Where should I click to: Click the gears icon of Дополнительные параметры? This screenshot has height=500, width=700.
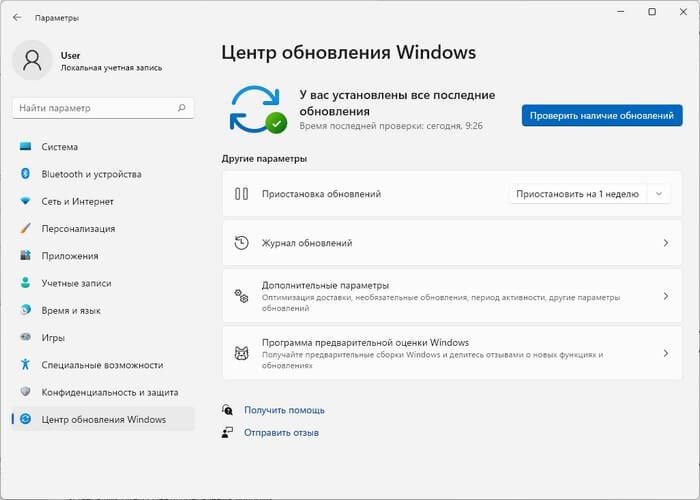pyautogui.click(x=242, y=296)
